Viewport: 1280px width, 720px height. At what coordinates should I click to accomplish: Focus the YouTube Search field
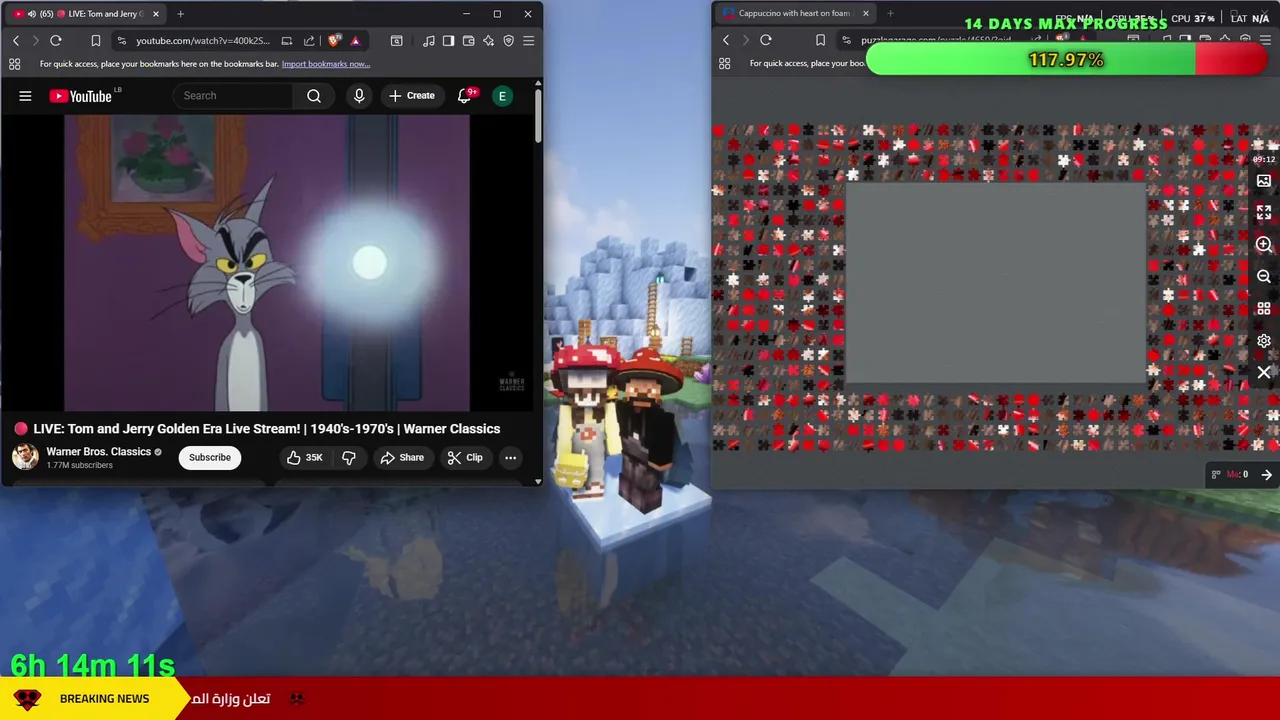(234, 96)
